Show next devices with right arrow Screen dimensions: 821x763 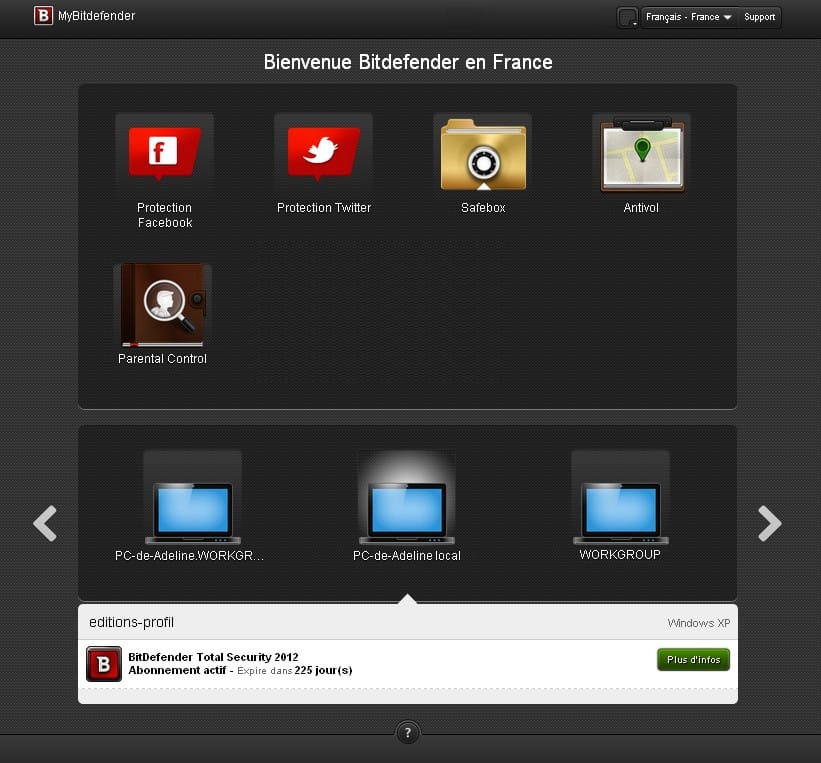coord(770,523)
